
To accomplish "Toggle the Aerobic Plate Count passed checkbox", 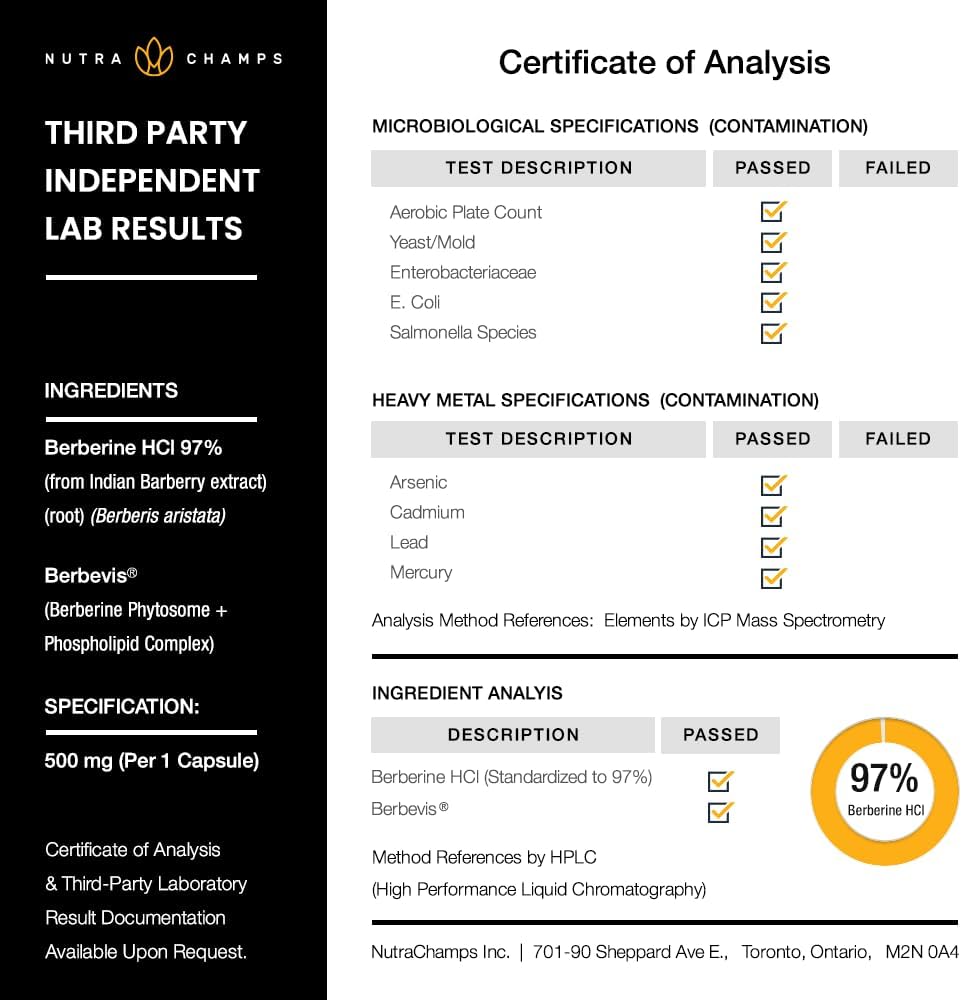I will coord(773,212).
